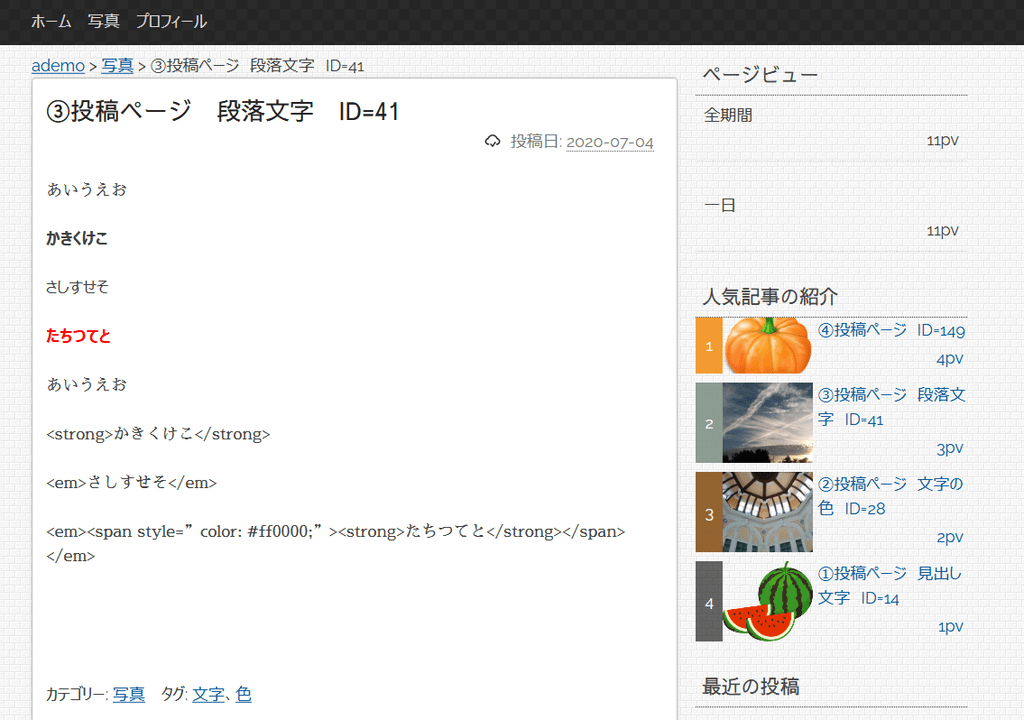
Task: Click the pumpkin thumbnail image
Action: click(x=767, y=345)
